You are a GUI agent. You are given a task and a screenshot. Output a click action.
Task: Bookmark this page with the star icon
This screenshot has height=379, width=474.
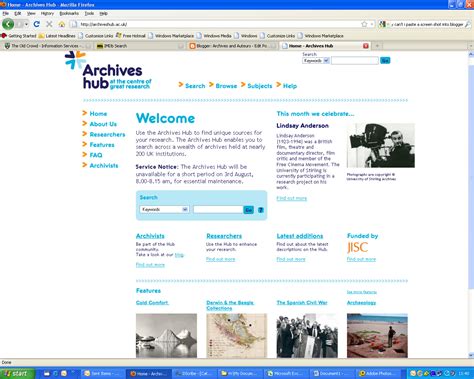[364, 24]
